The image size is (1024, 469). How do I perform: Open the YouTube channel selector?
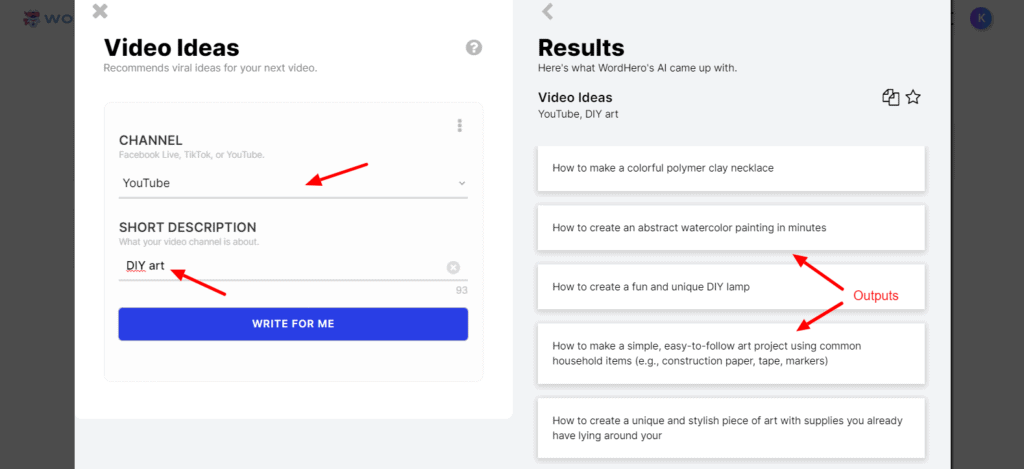290,183
